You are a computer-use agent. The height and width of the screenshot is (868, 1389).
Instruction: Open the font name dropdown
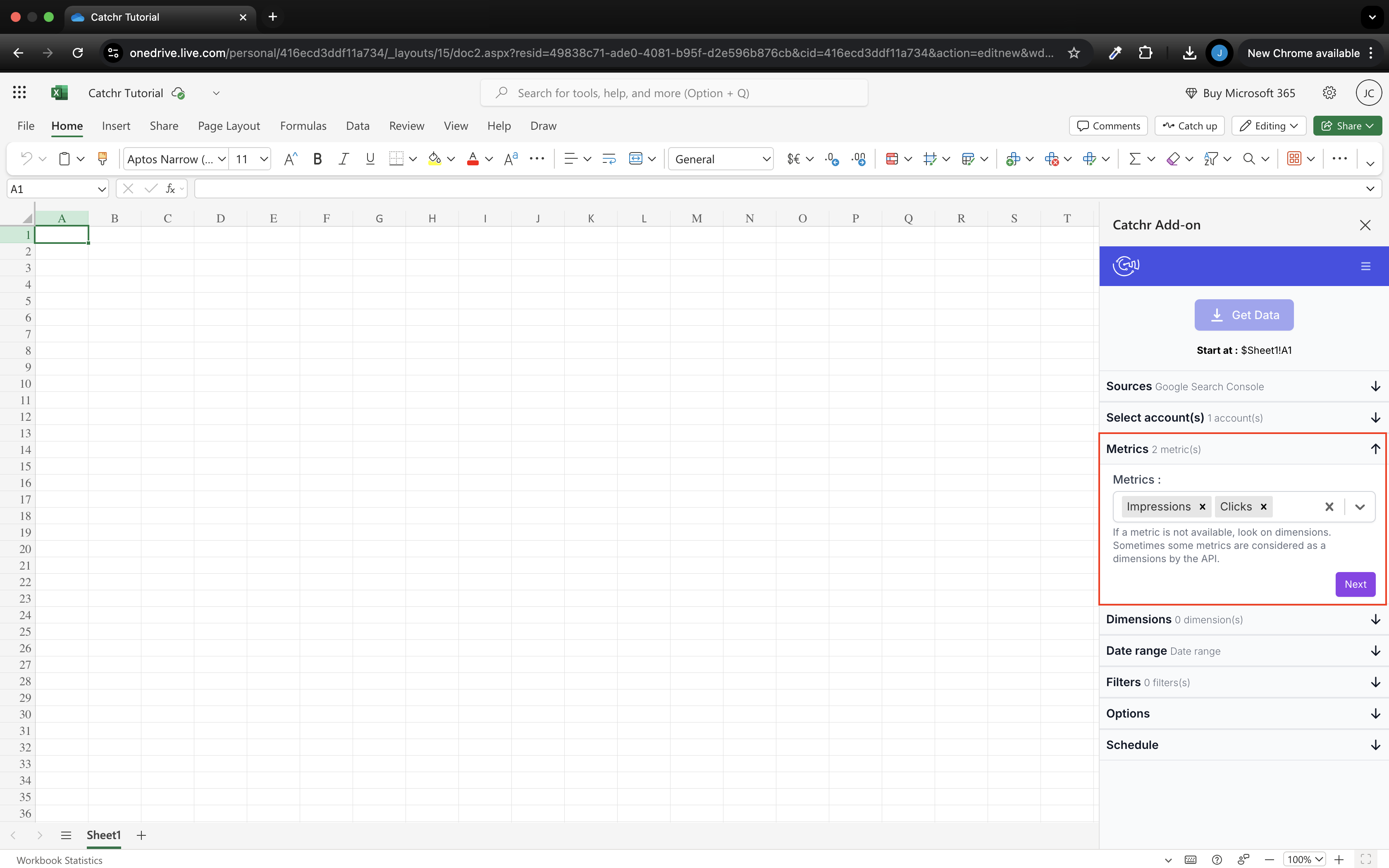click(x=222, y=159)
